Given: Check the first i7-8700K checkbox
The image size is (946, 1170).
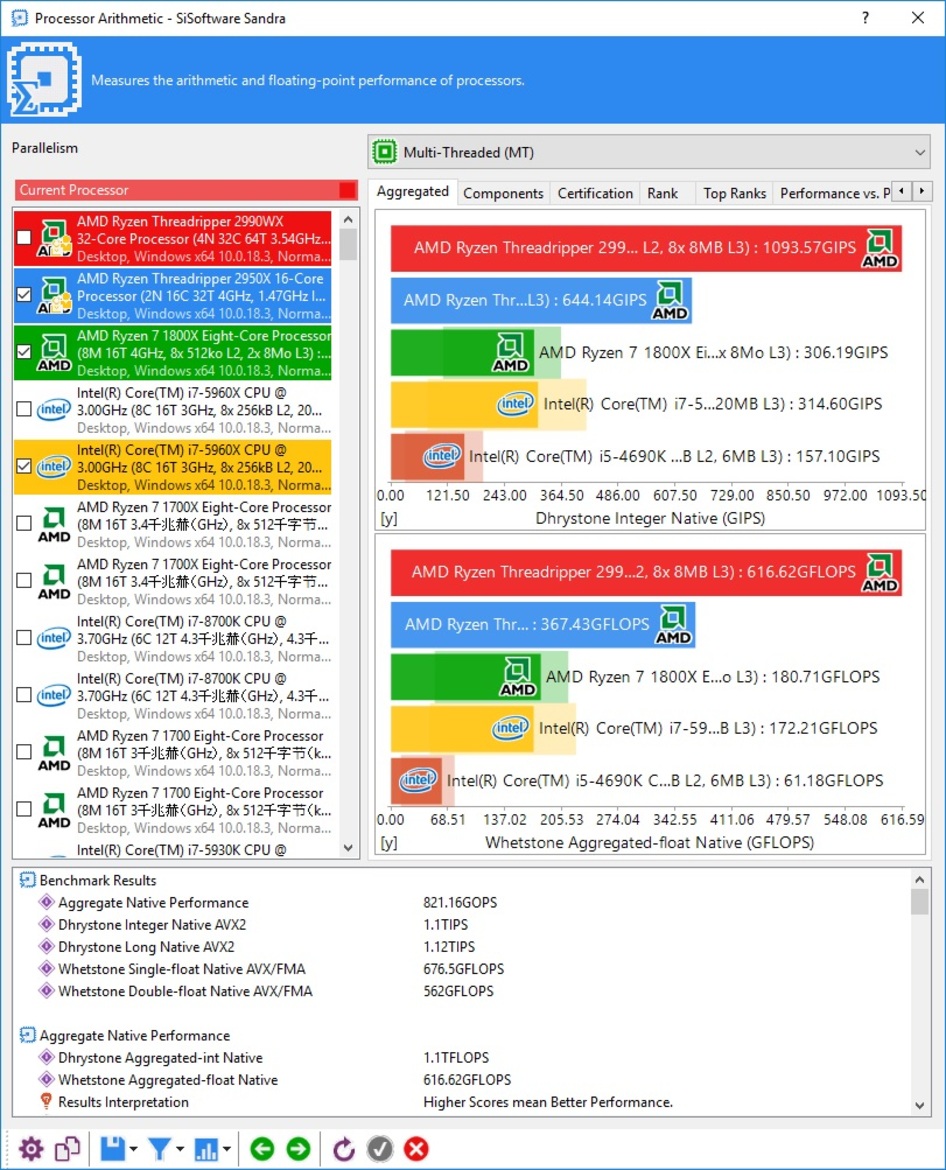Looking at the screenshot, I should pyautogui.click(x=24, y=637).
